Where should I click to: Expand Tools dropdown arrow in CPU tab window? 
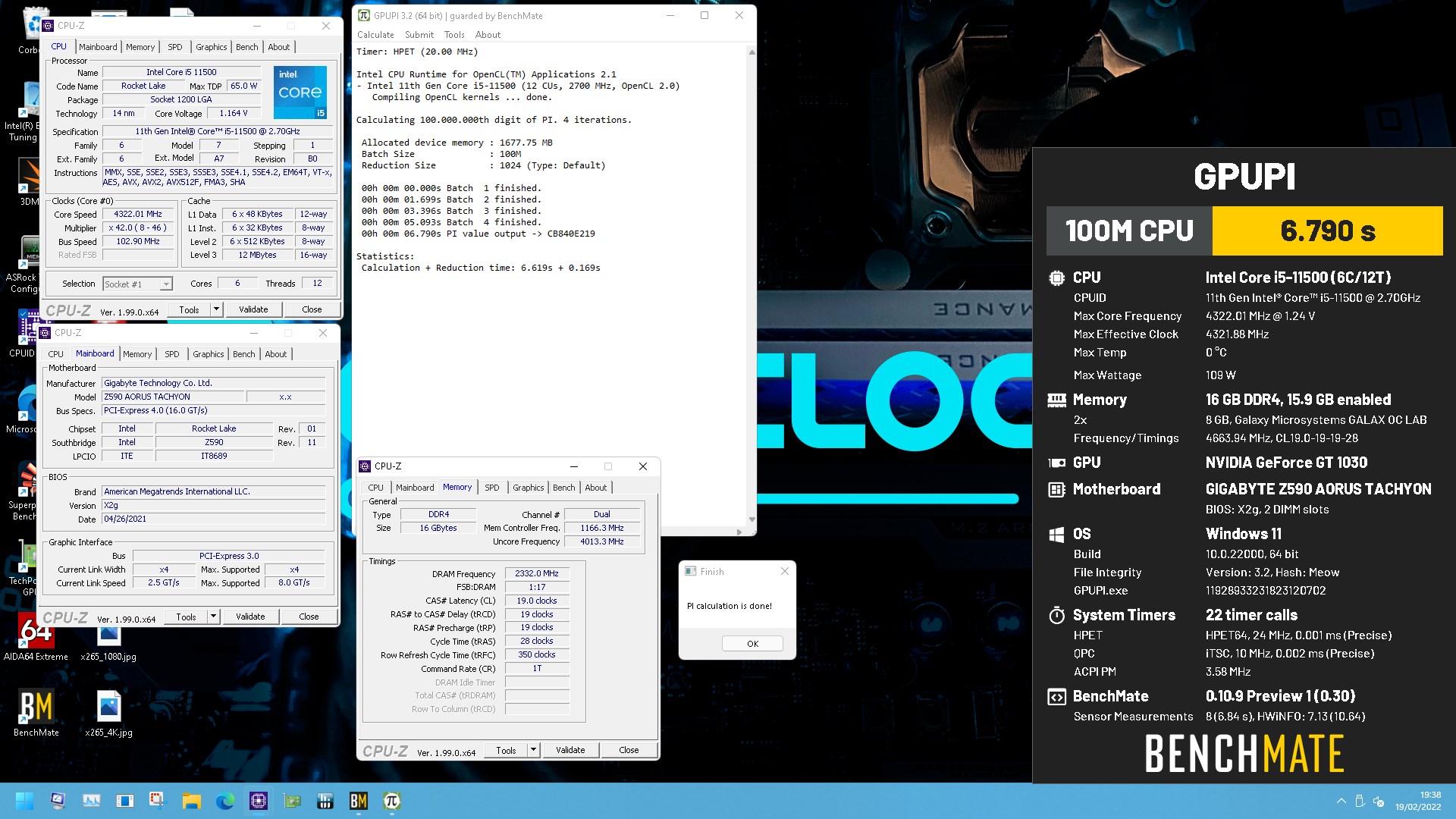point(217,309)
